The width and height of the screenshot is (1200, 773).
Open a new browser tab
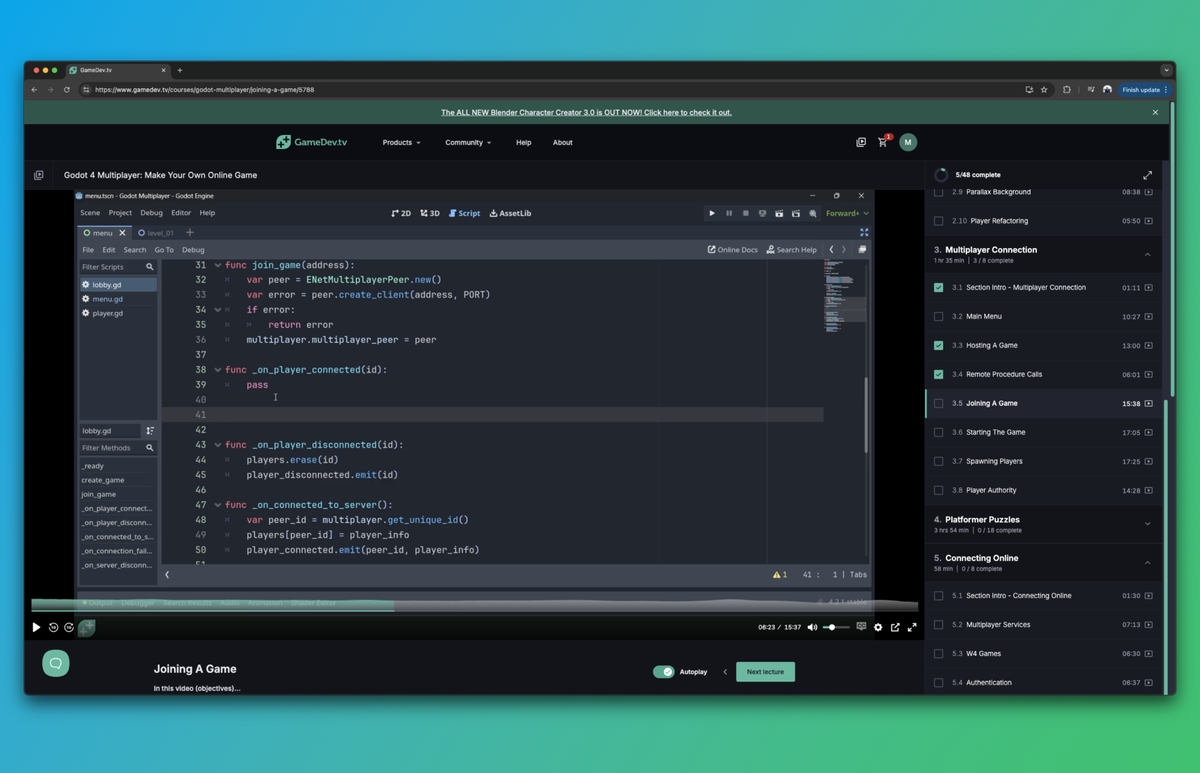pyautogui.click(x=180, y=70)
